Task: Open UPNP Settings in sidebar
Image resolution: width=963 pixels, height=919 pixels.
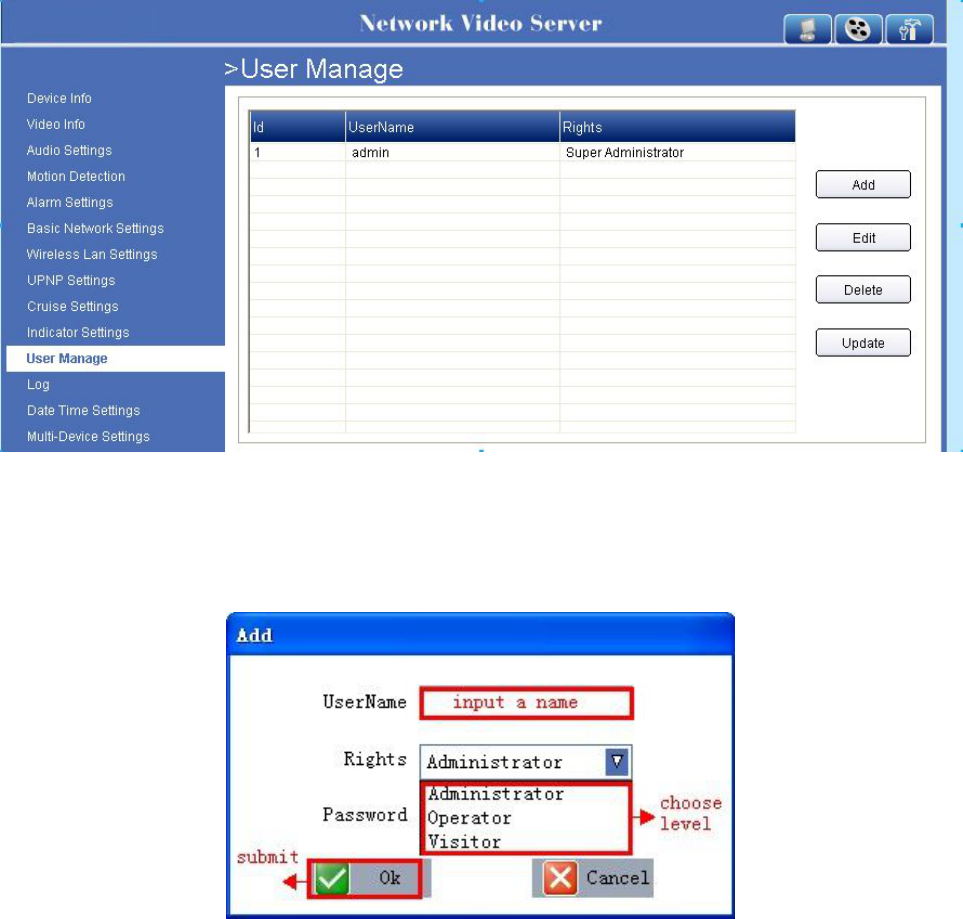Action: click(71, 280)
